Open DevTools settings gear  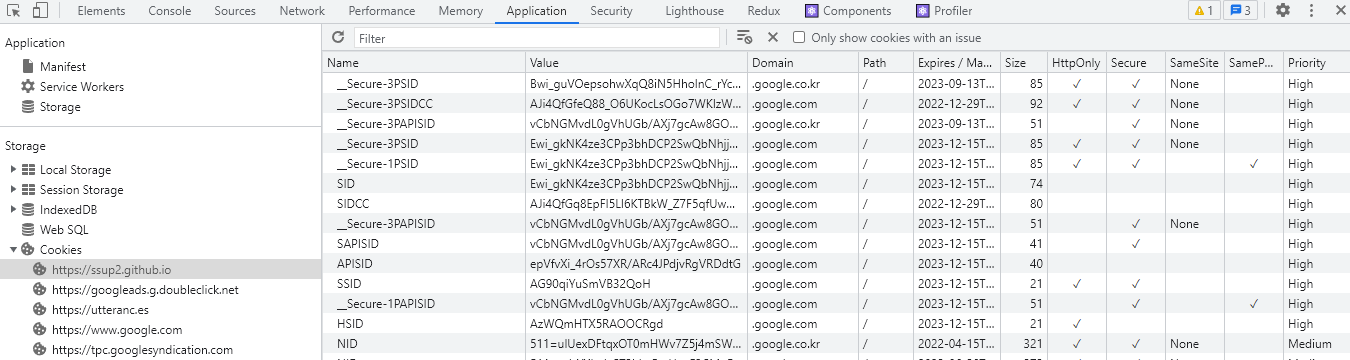[1283, 11]
